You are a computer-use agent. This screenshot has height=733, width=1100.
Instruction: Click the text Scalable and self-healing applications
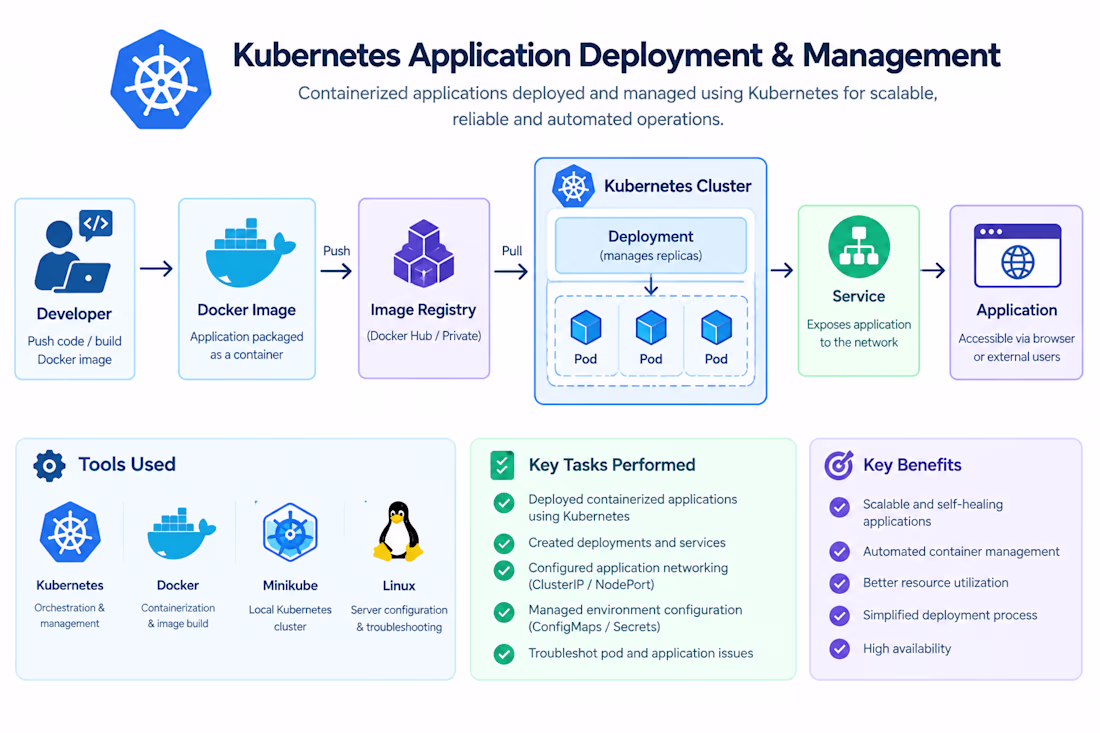(x=933, y=513)
